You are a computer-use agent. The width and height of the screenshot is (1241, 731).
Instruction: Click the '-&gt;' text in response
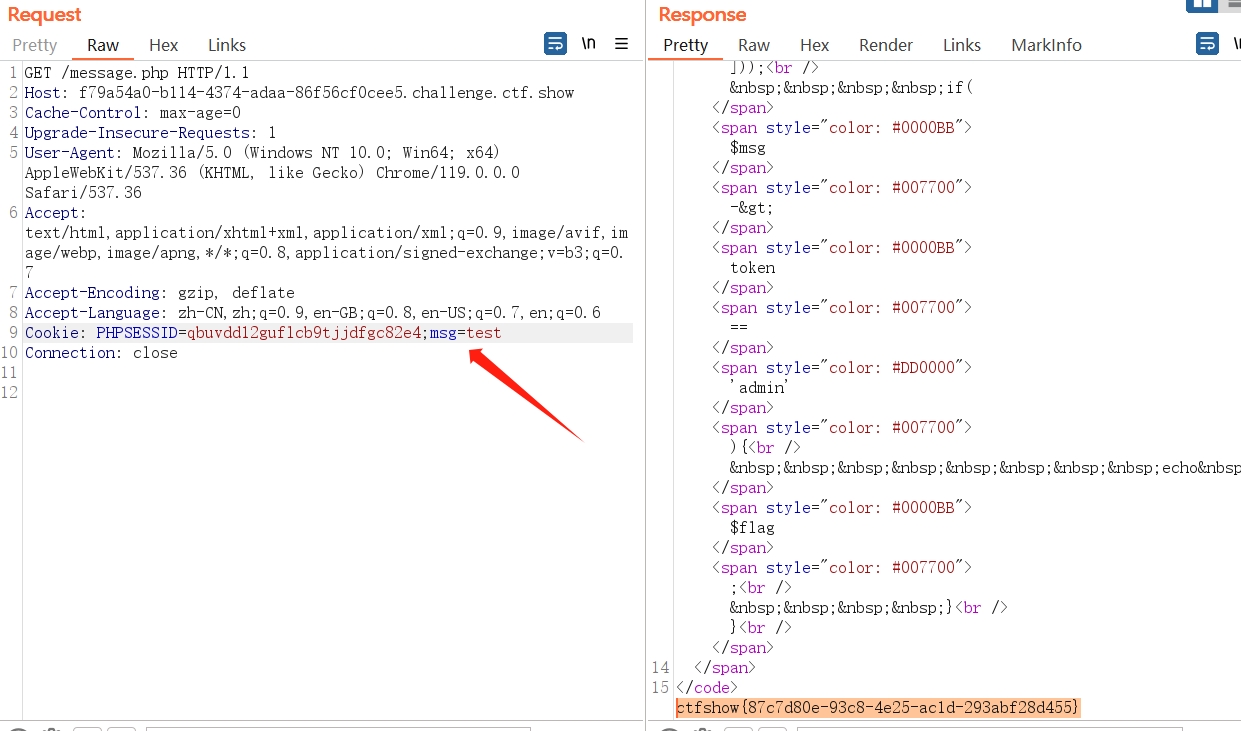[x=752, y=208]
